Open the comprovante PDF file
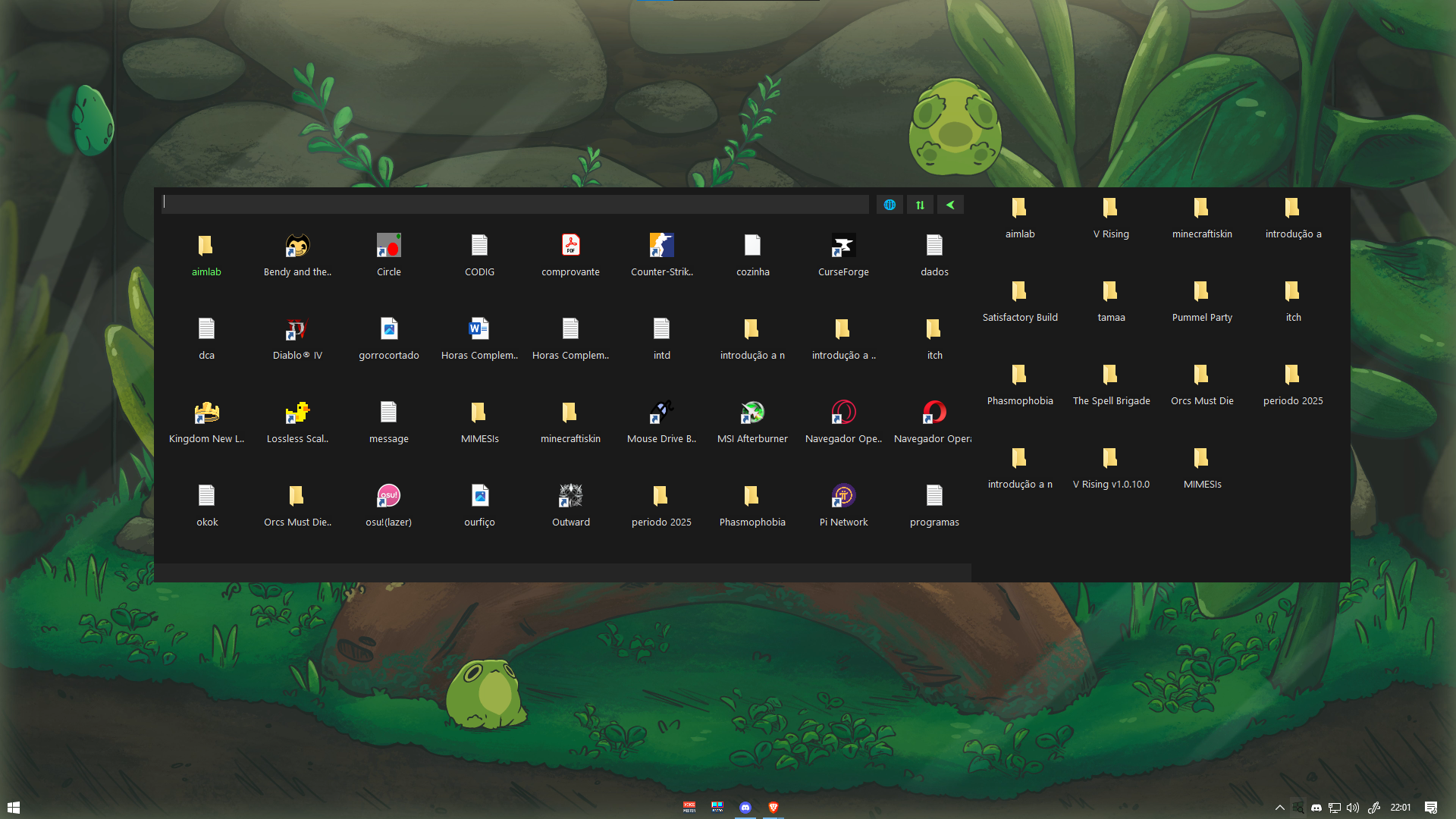The image size is (1456, 819). 570,246
